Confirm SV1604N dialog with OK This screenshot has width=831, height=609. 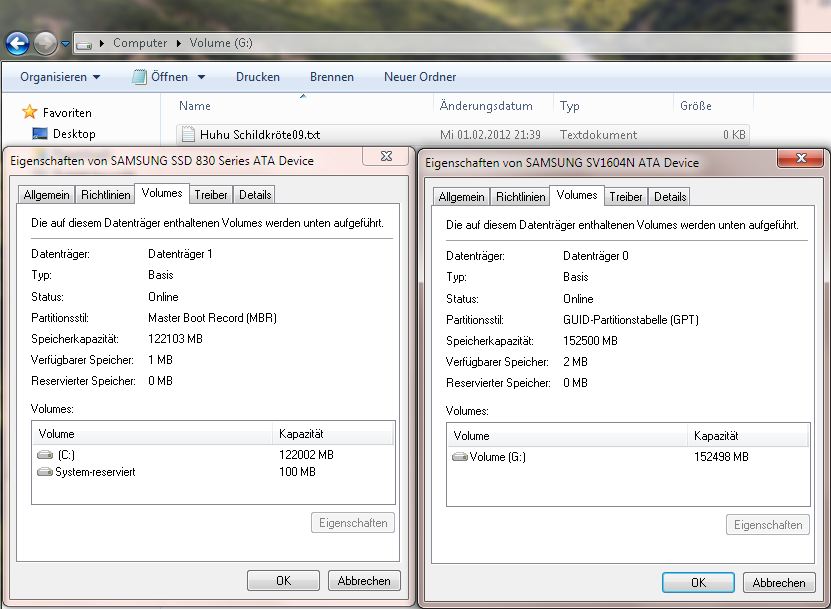699,583
